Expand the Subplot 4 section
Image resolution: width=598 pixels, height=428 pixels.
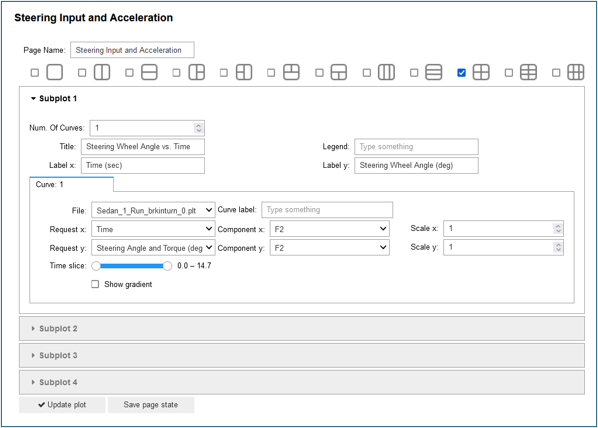302,382
